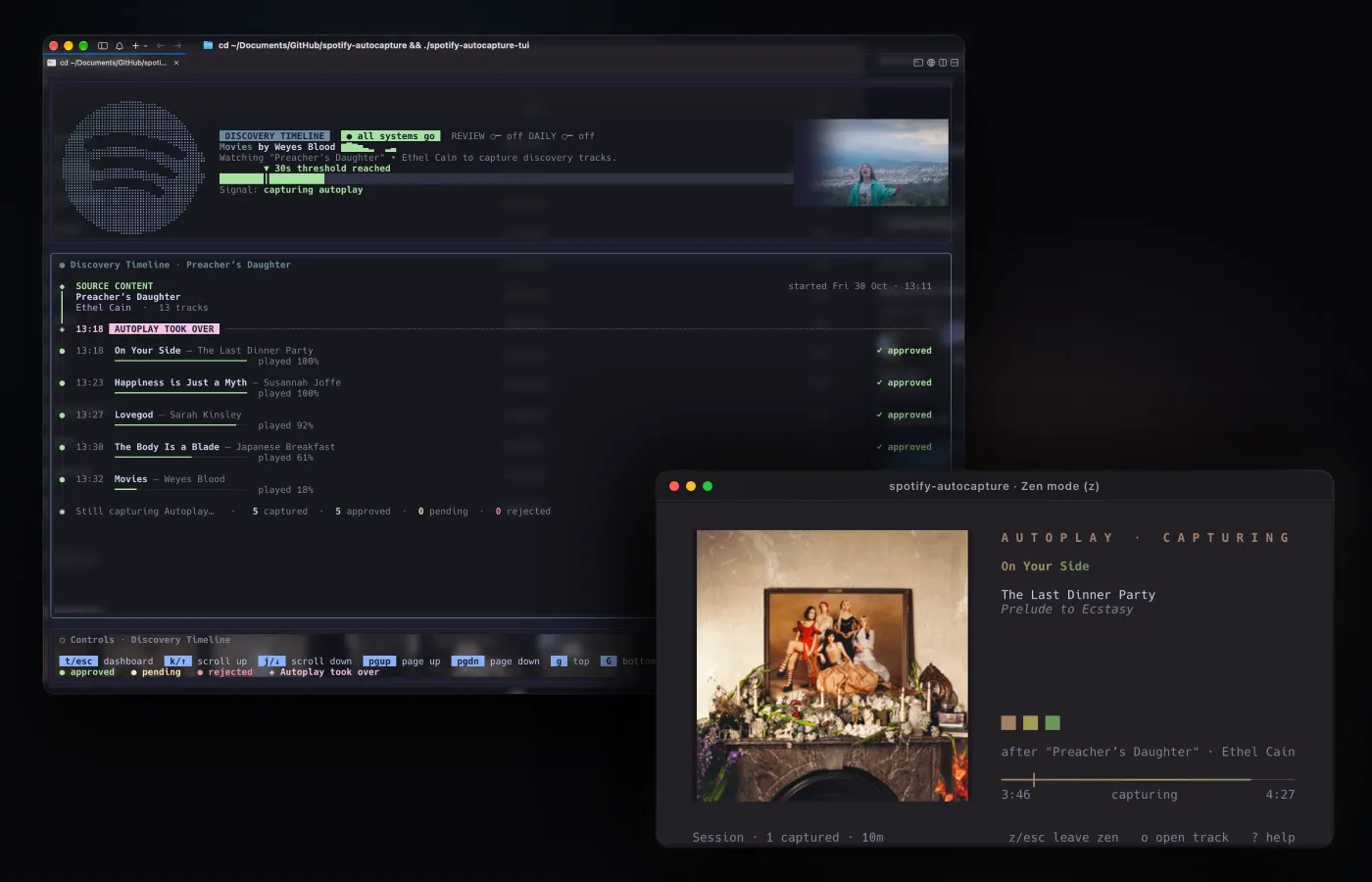The image size is (1372, 882).
Task: Click the blue folder icon in title bar
Action: click(208, 45)
